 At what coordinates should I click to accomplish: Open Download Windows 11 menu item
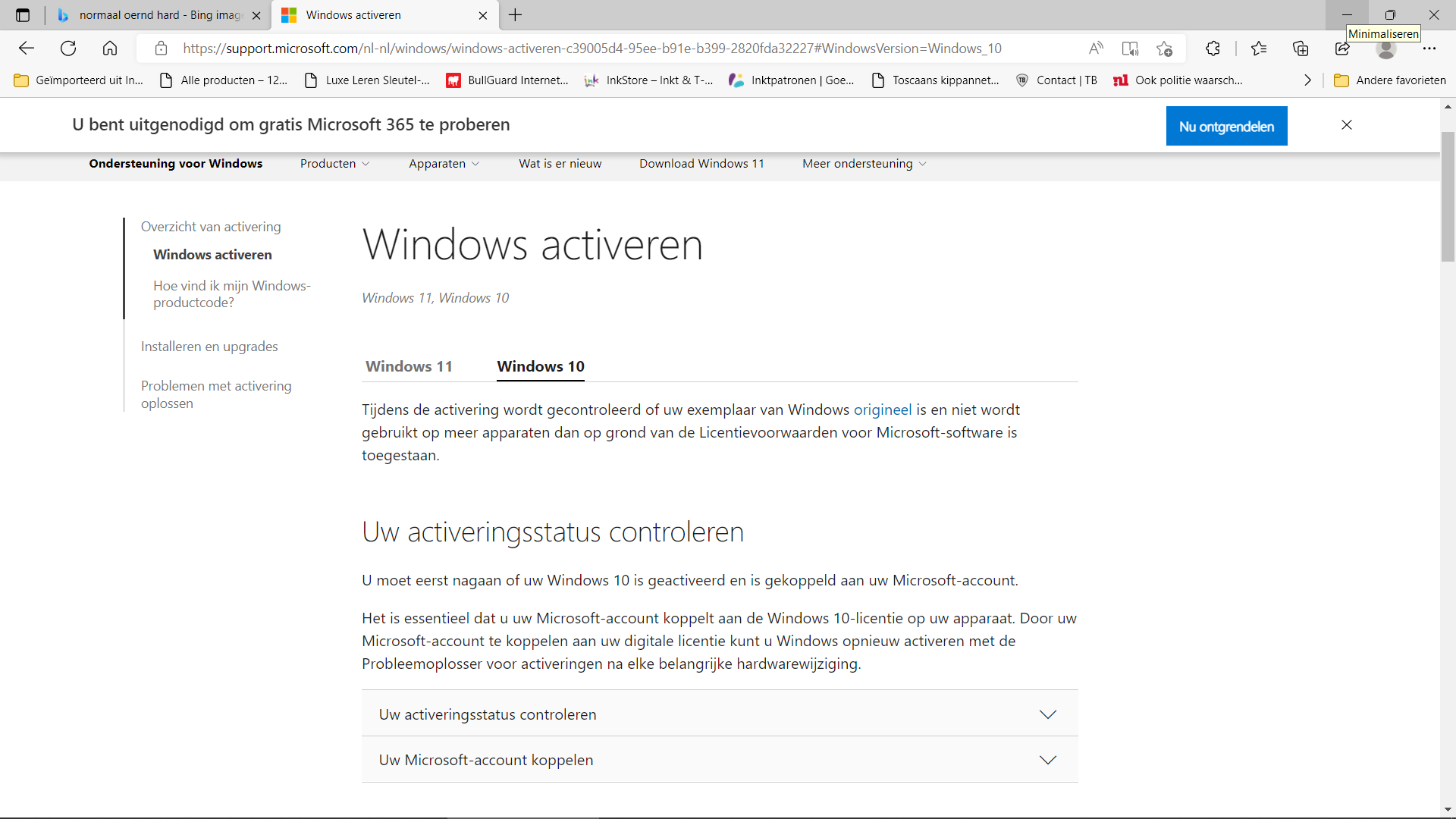pyautogui.click(x=701, y=164)
